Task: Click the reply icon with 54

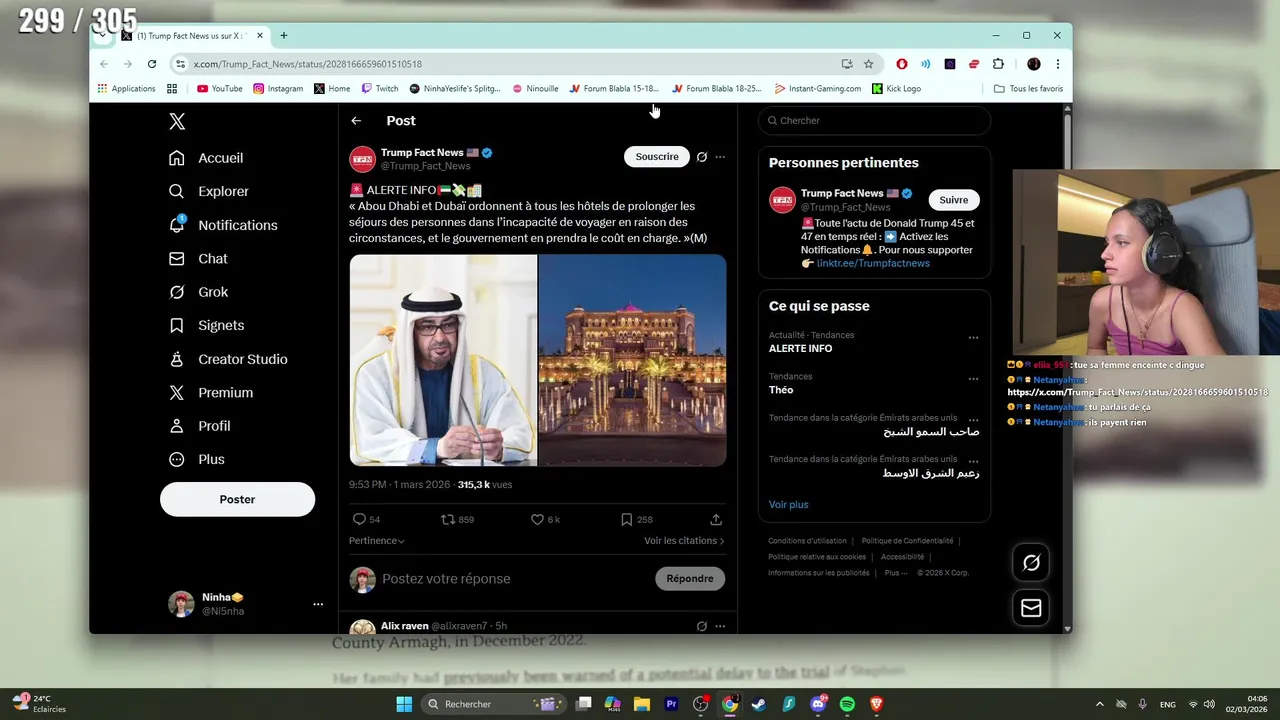Action: 366,519
